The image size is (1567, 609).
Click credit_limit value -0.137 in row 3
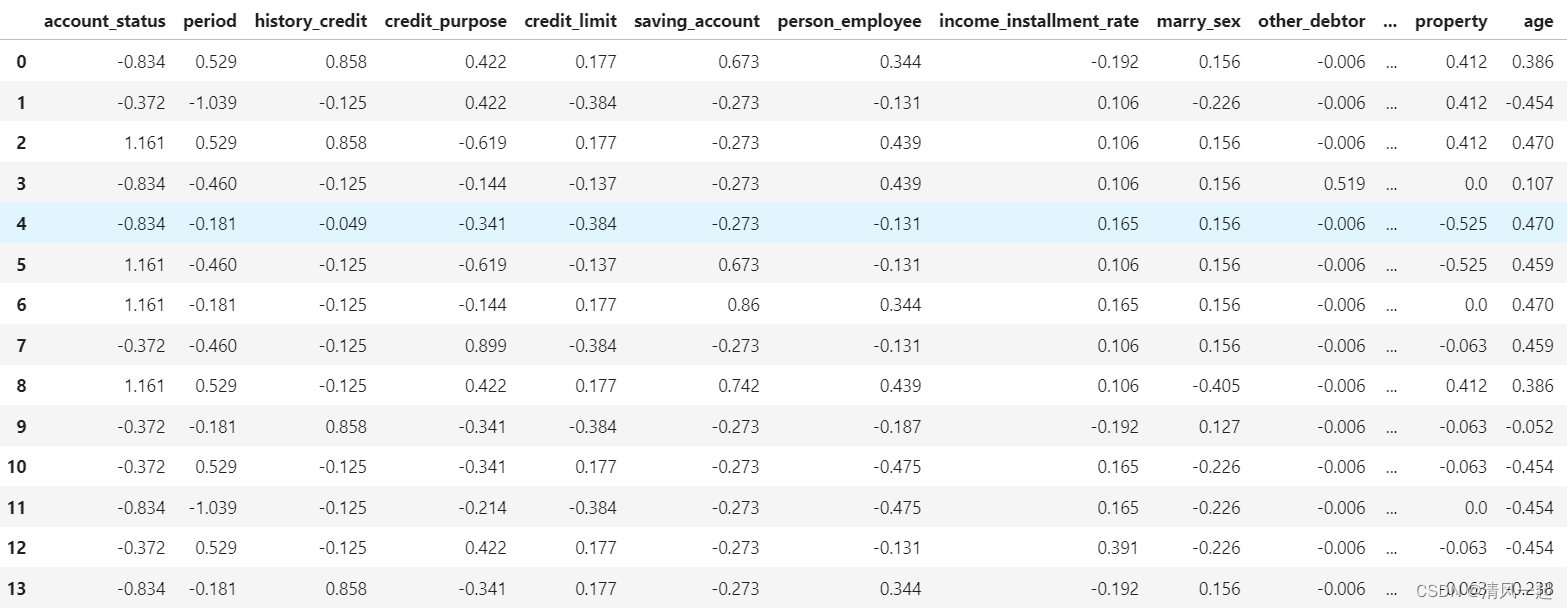pos(593,184)
